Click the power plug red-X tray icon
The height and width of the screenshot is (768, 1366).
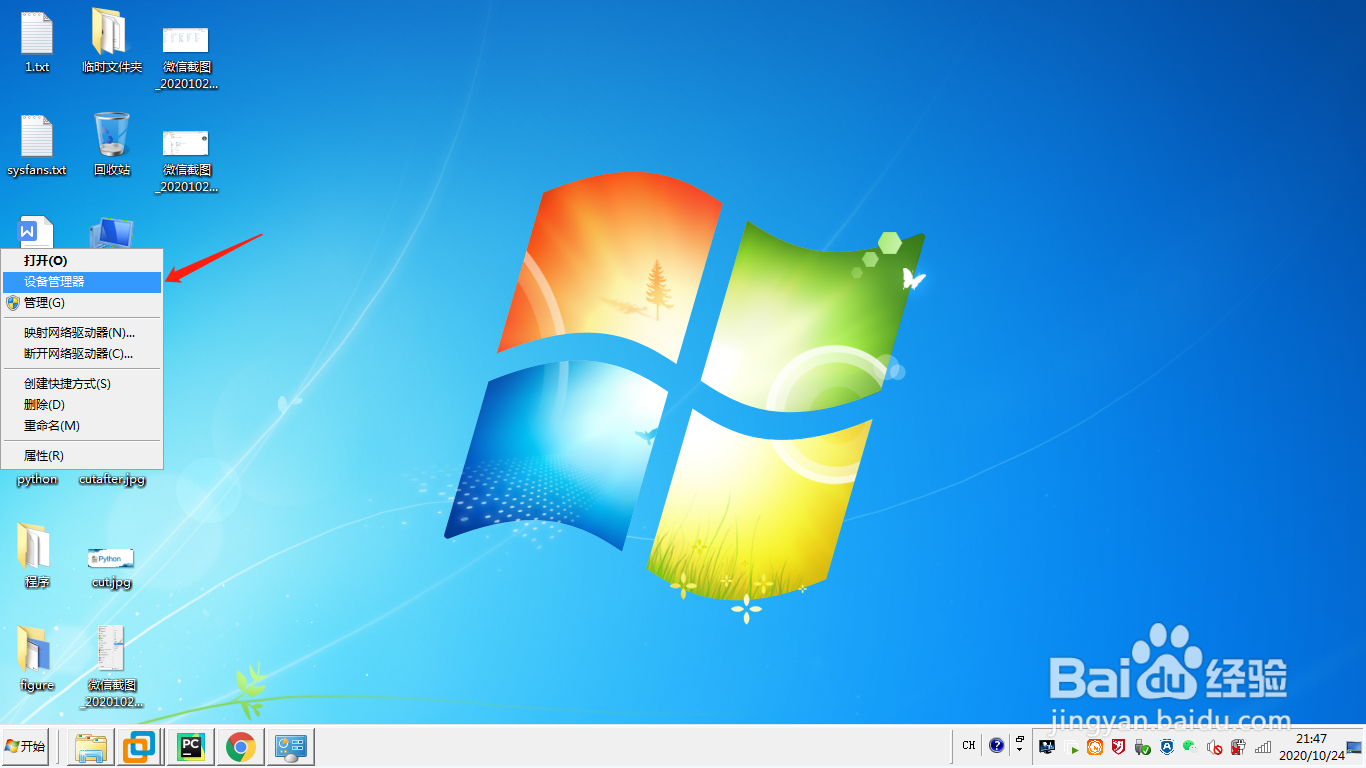coord(1238,747)
